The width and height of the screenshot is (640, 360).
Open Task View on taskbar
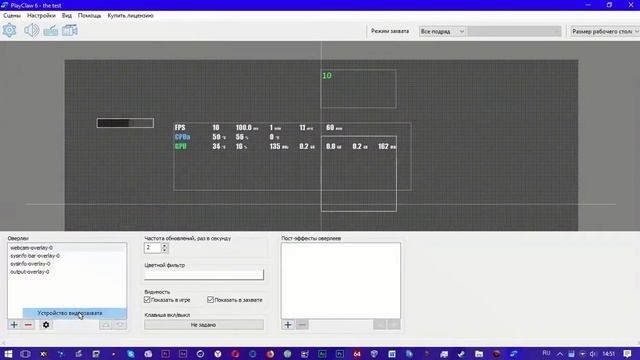point(25,354)
